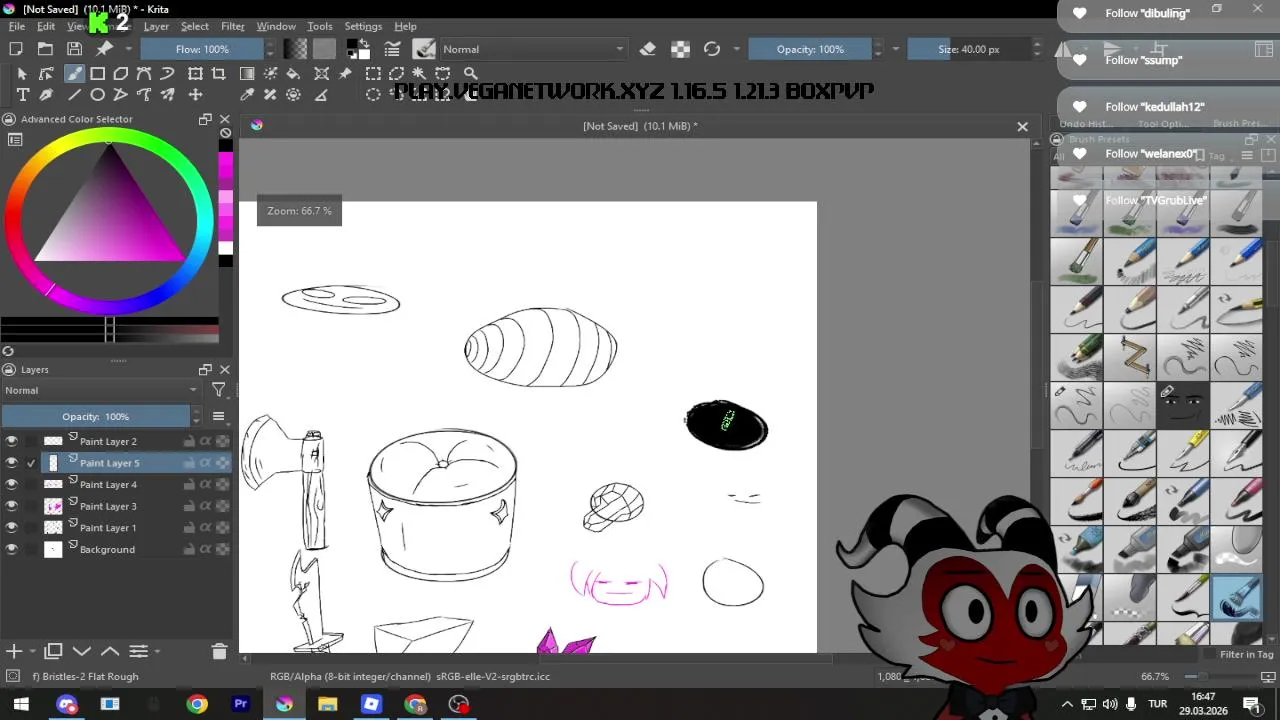Hide Paint Layer 1
Image resolution: width=1280 pixels, height=720 pixels.
(x=12, y=527)
